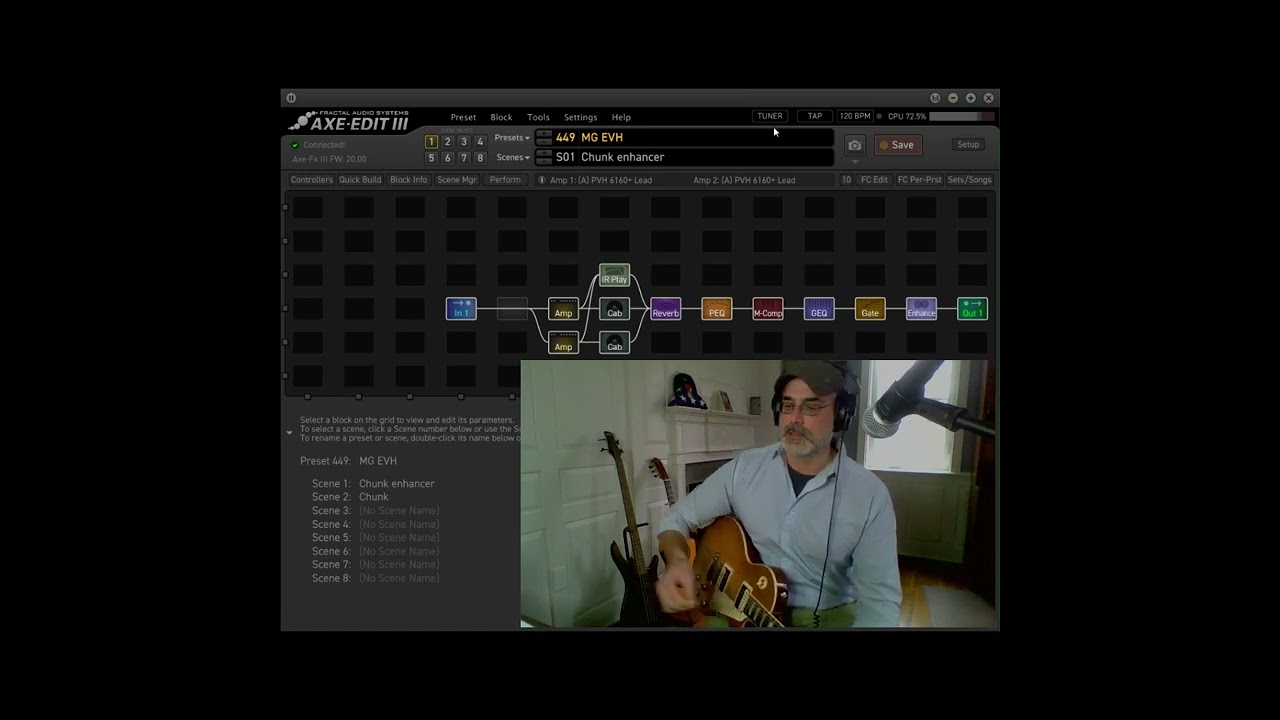Open Sets/Songs

[x=970, y=180]
